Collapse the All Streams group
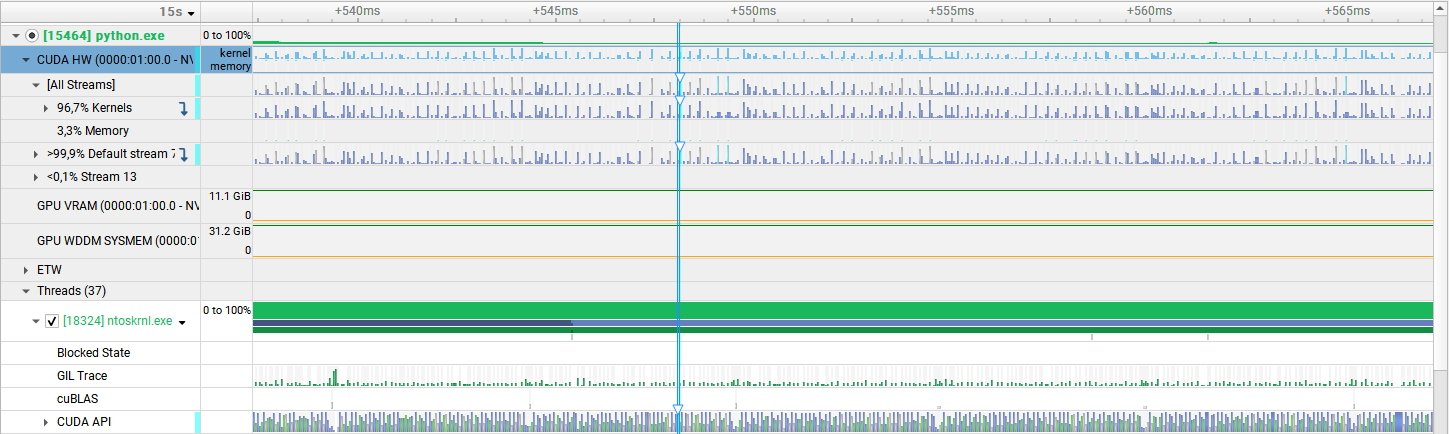 coord(36,85)
